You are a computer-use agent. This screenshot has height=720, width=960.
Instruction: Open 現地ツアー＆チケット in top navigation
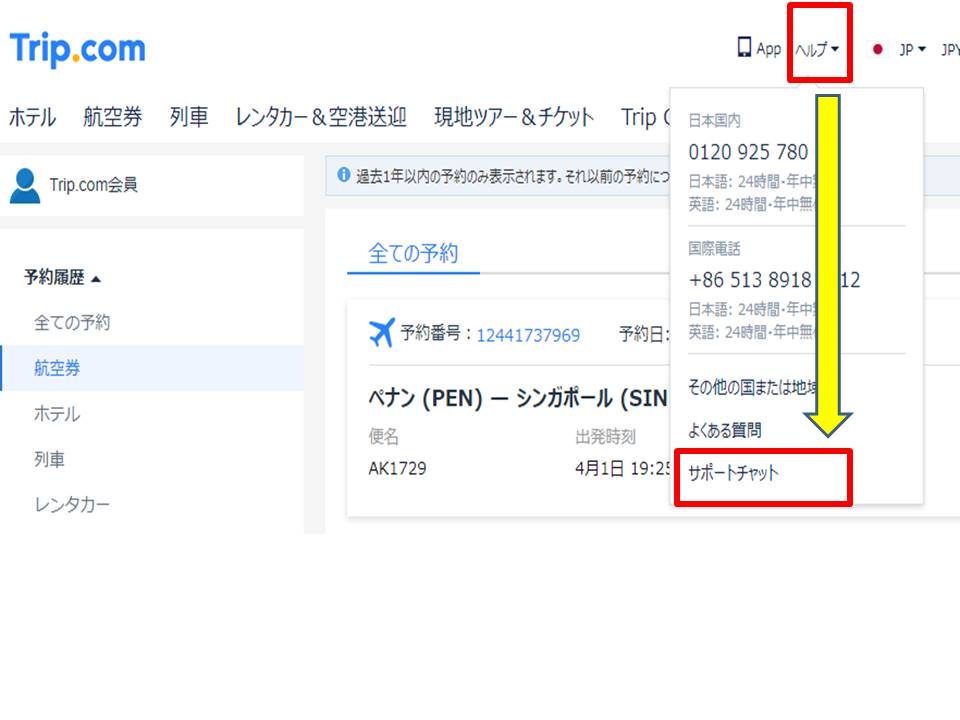coord(514,116)
